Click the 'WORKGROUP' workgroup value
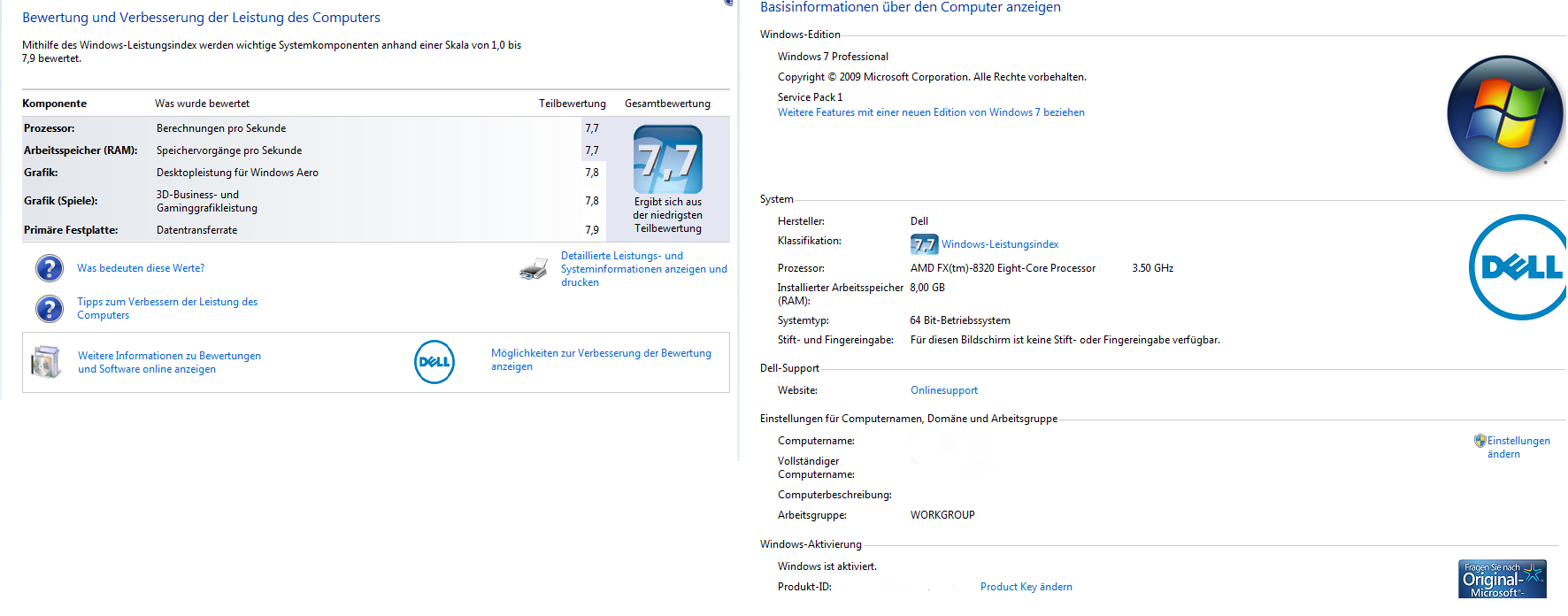Screen dimensions: 1568x616 [x=942, y=515]
